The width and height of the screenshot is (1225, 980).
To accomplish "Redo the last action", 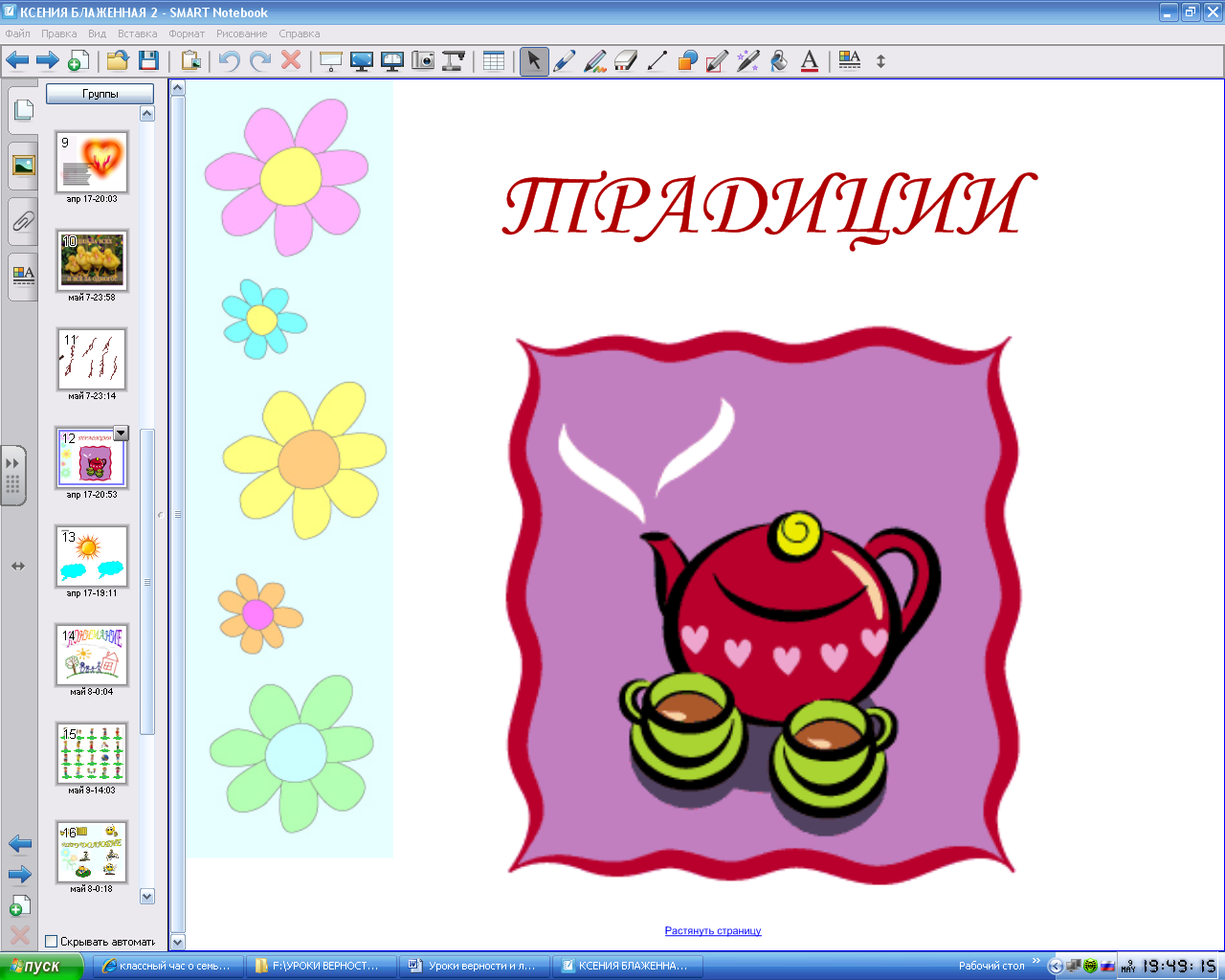I will [259, 60].
